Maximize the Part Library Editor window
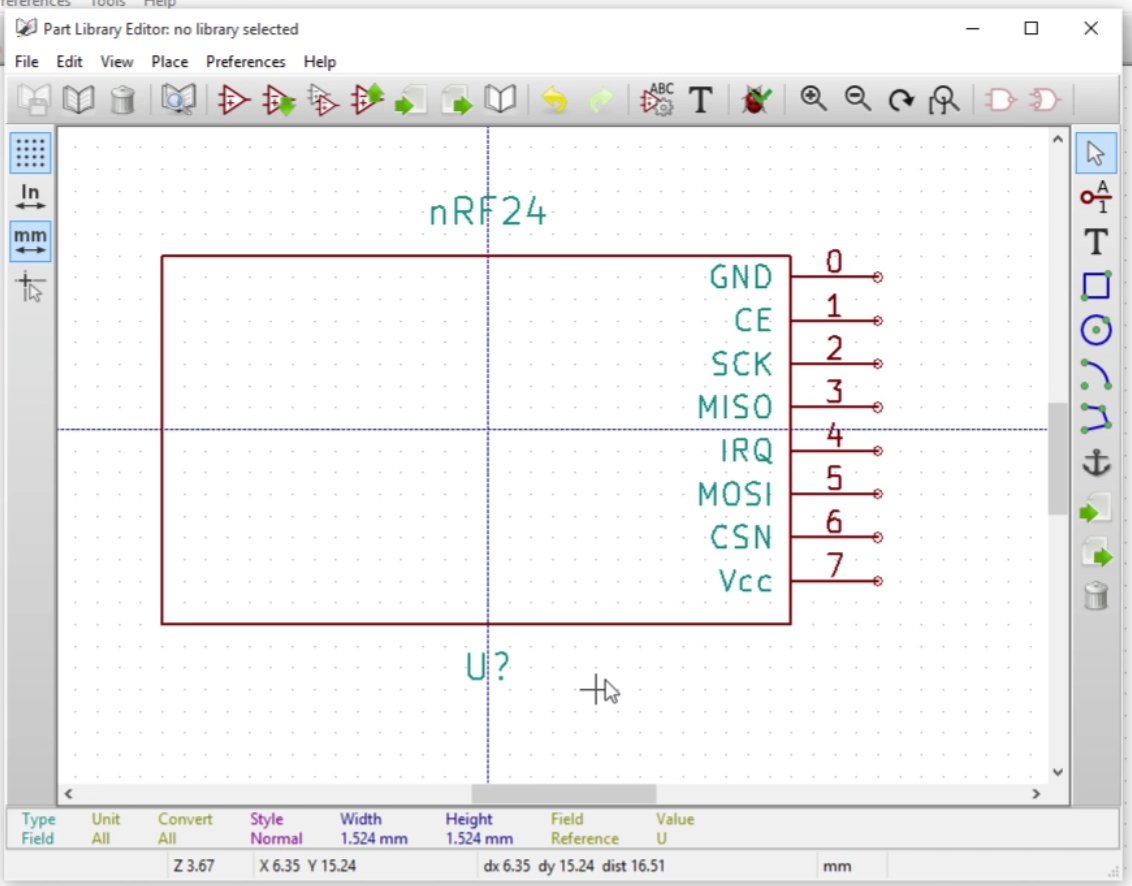The height and width of the screenshot is (886, 1132). (x=1031, y=28)
